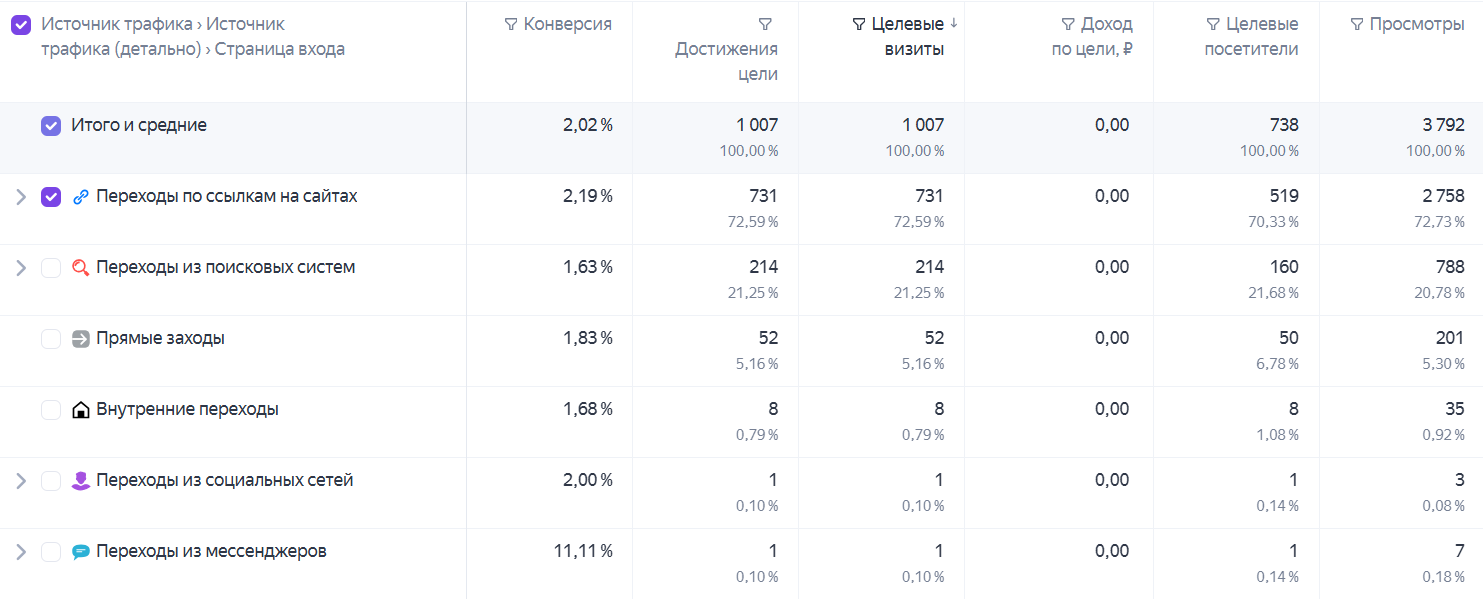Viewport: 1483px width, 599px height.
Task: Click the sort arrow next to Целевые визиты
Action: (953, 24)
